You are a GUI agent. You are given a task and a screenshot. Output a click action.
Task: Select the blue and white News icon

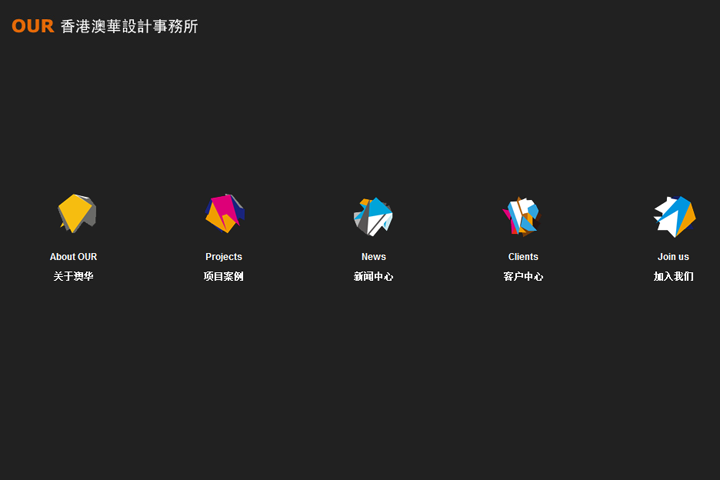point(373,215)
